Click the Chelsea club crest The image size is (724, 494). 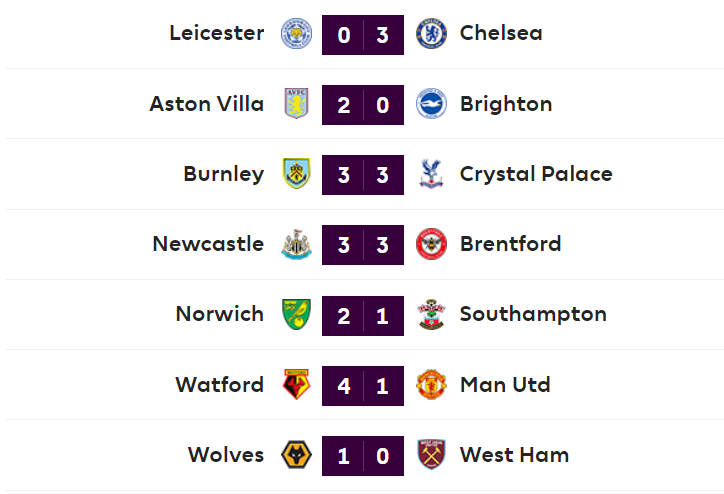click(x=430, y=34)
